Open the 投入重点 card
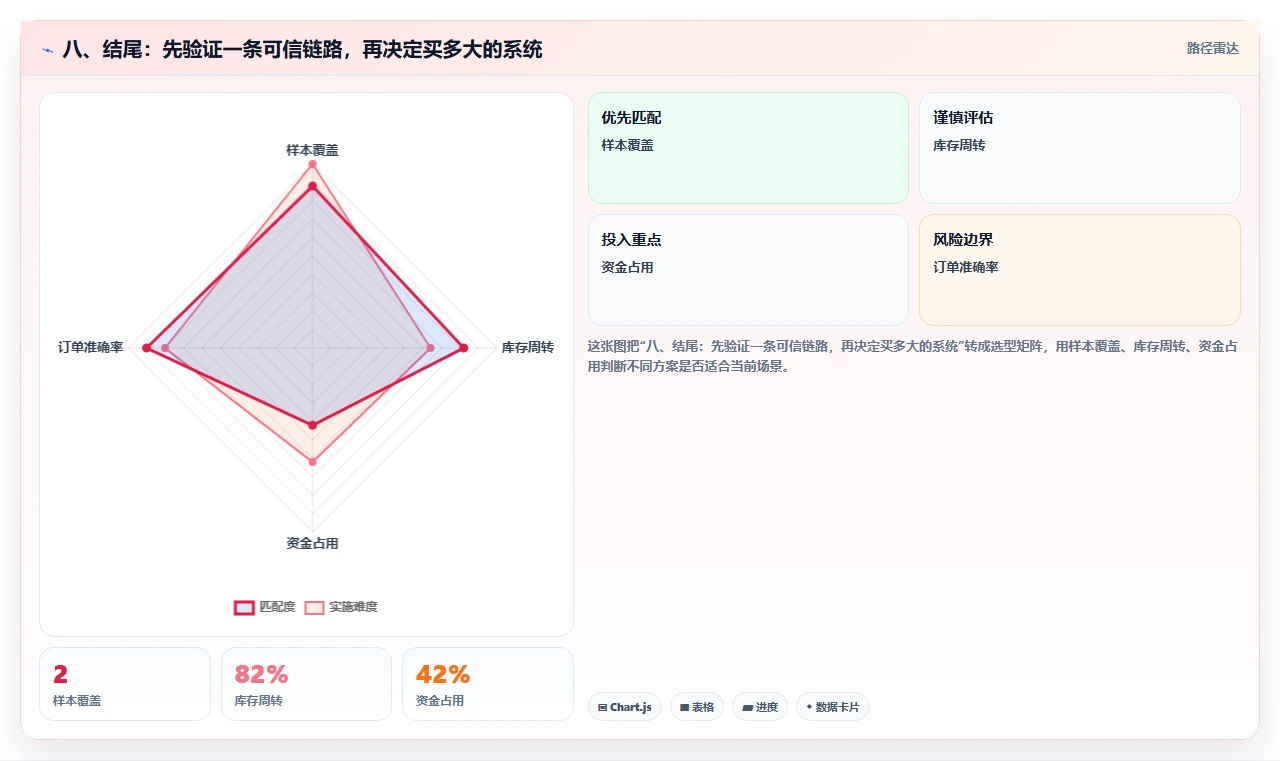Viewport: 1280px width, 761px height. pos(748,270)
